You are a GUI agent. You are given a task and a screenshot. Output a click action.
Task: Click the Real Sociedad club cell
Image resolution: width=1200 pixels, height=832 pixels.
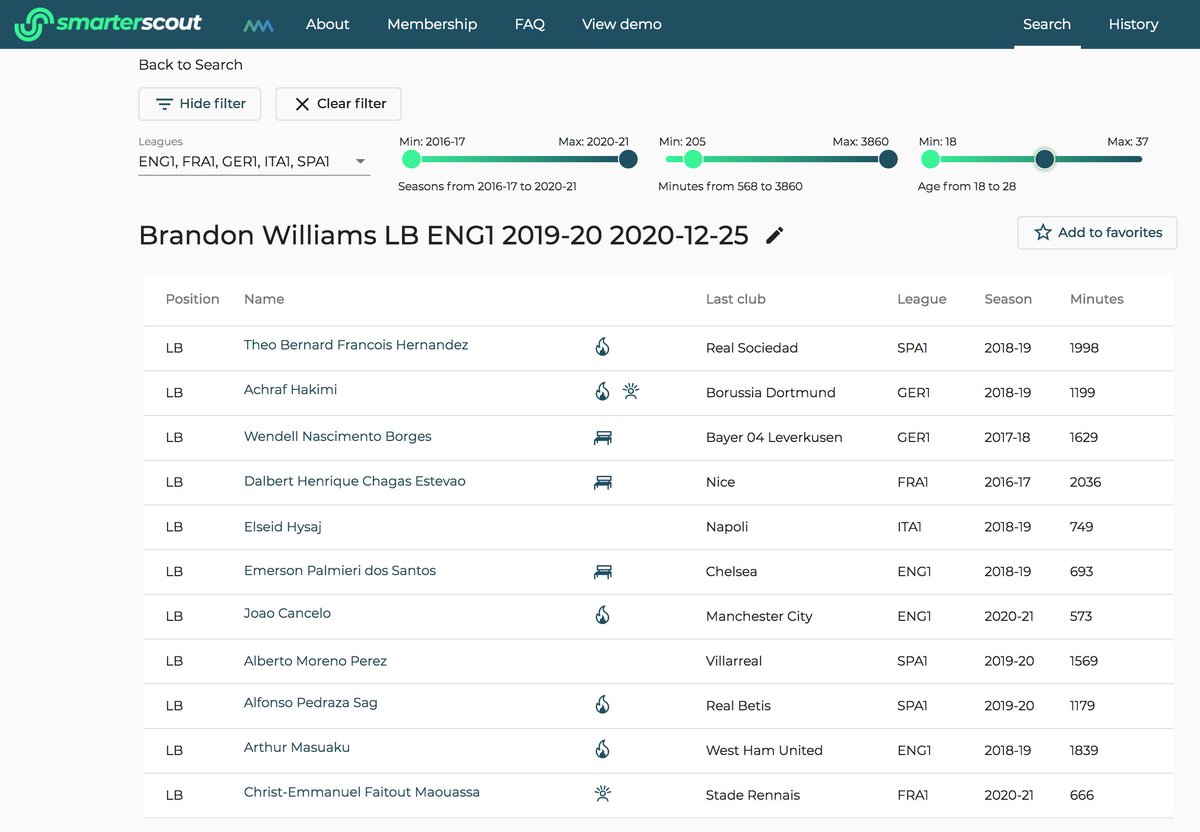[x=752, y=348]
